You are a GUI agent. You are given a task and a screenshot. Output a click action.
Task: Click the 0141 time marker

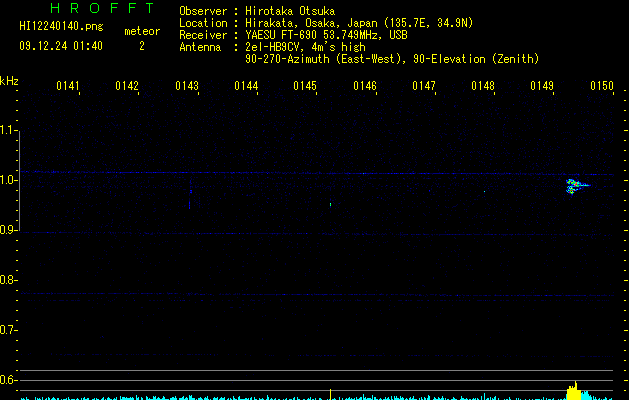pos(67,86)
